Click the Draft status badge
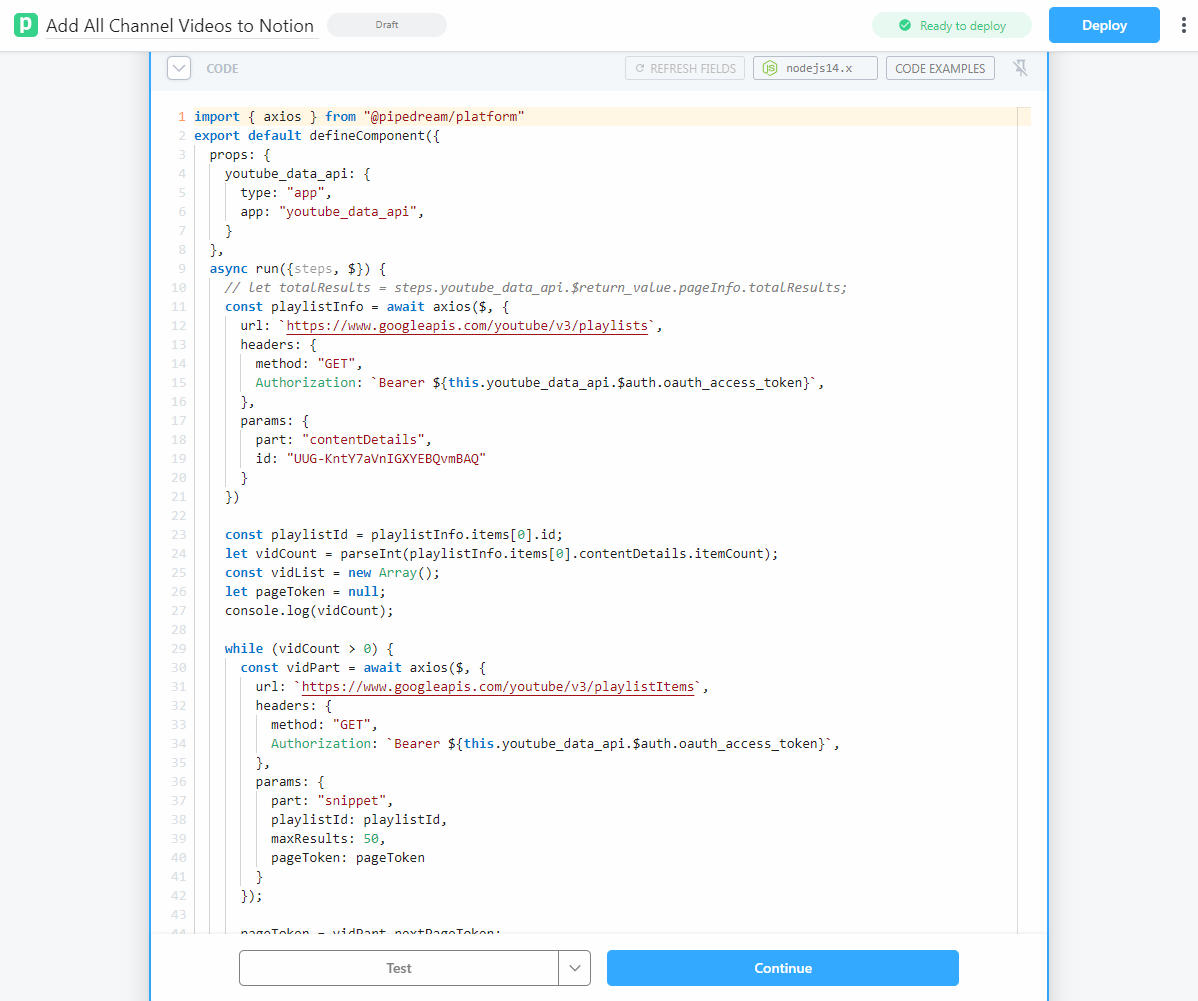1198x1001 pixels. coord(387,24)
